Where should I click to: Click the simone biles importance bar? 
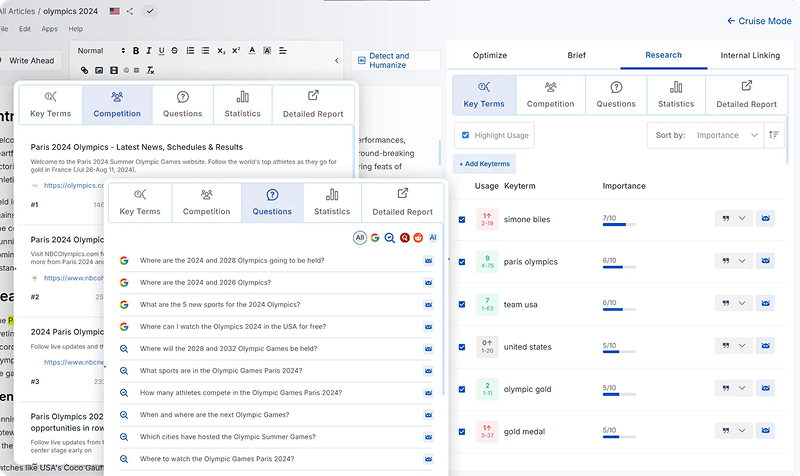click(619, 224)
